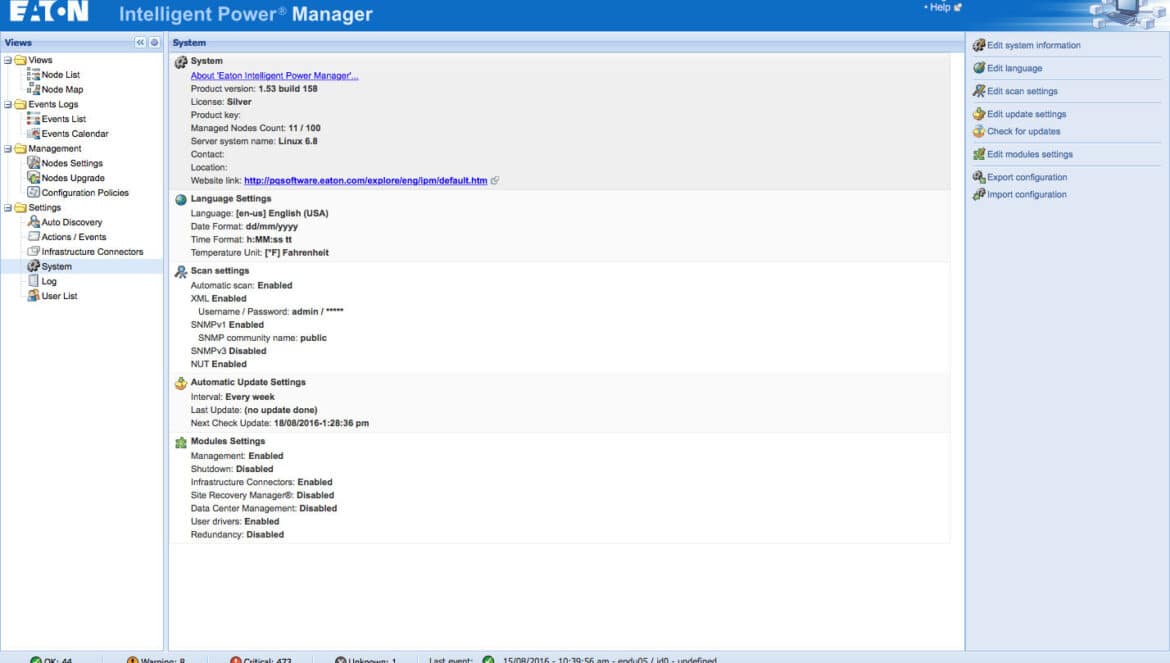
Task: Collapse the Events Logs folder
Action: click(8, 104)
